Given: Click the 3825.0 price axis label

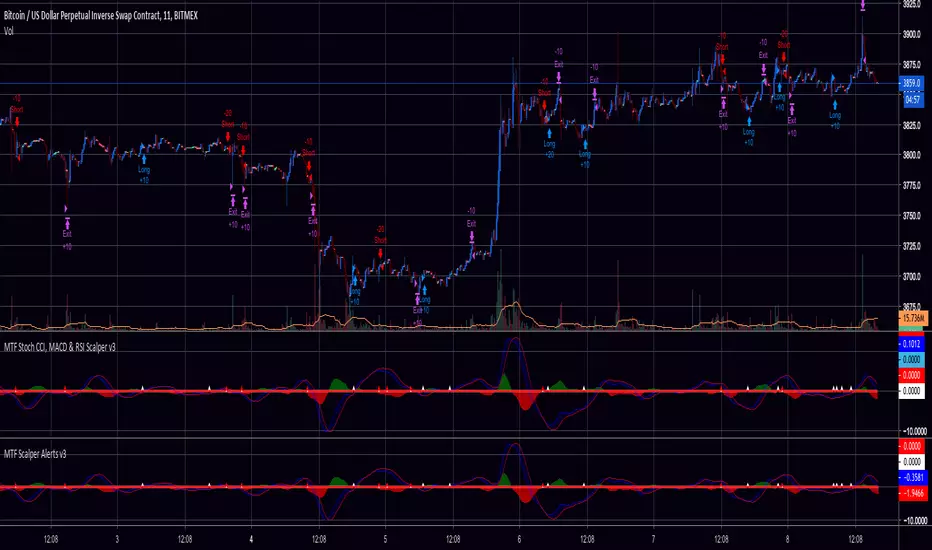Looking at the screenshot, I should 911,125.
